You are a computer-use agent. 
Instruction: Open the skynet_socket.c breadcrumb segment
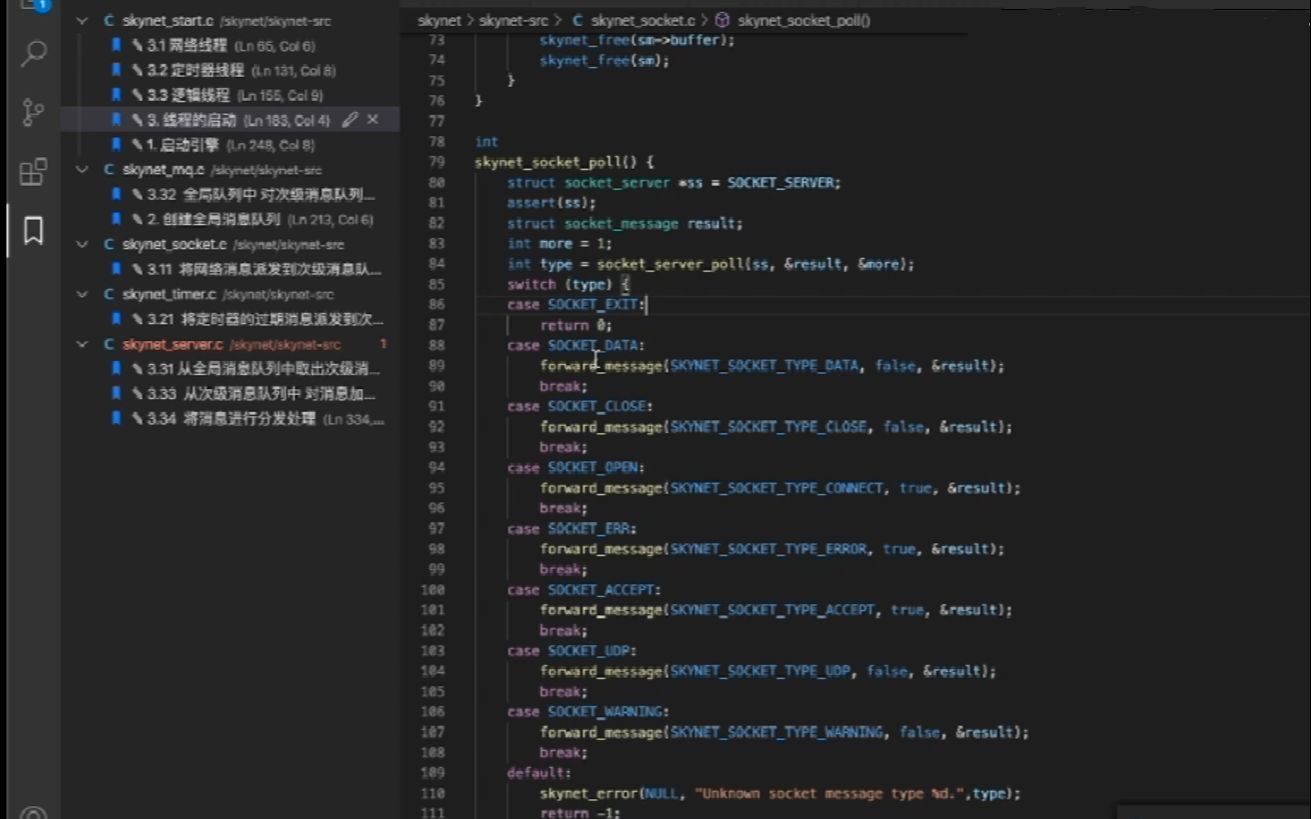point(641,20)
